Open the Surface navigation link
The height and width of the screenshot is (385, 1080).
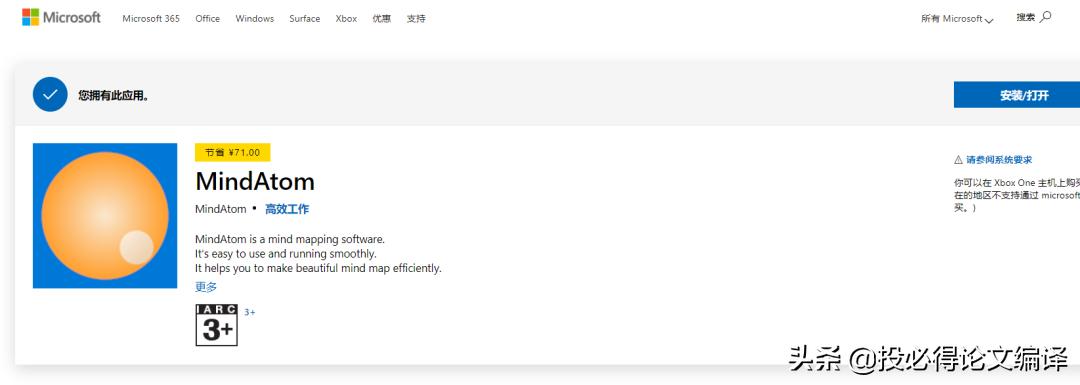tap(304, 19)
